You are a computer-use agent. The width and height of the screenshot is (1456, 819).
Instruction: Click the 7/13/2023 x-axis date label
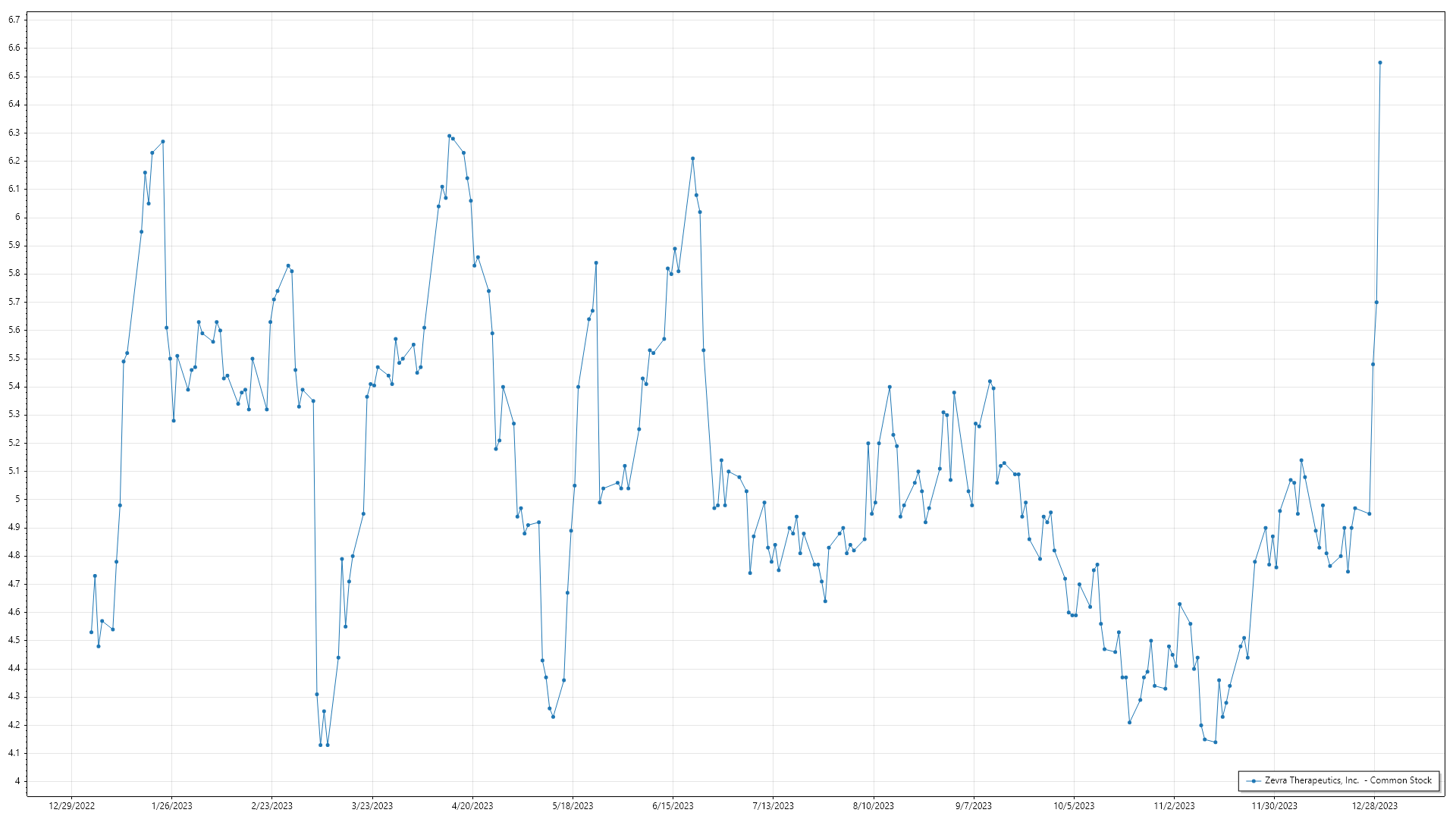click(x=773, y=806)
